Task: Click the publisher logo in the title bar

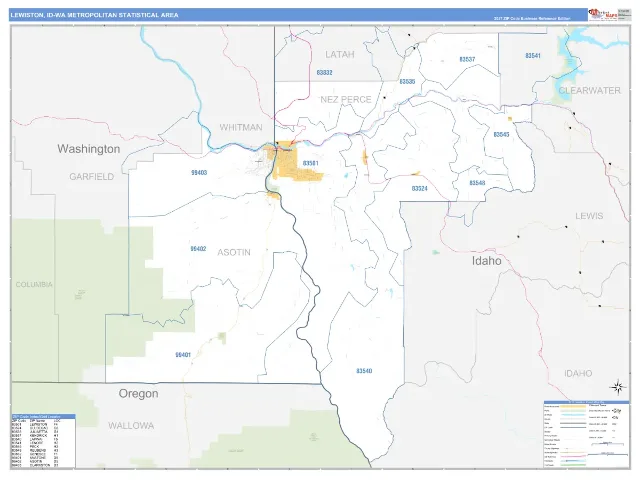Action: (602, 15)
